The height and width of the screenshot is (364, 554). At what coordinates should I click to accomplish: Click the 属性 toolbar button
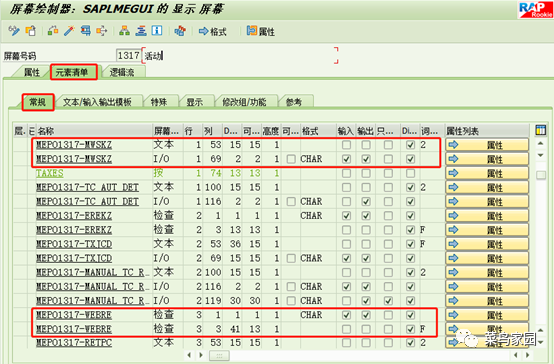(x=260, y=31)
